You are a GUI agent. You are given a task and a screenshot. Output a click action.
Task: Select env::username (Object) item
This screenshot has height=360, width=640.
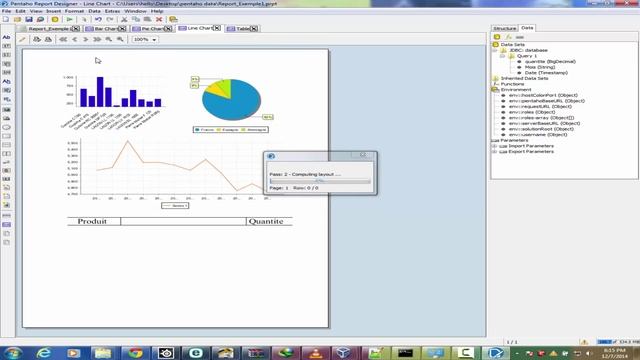click(x=538, y=134)
